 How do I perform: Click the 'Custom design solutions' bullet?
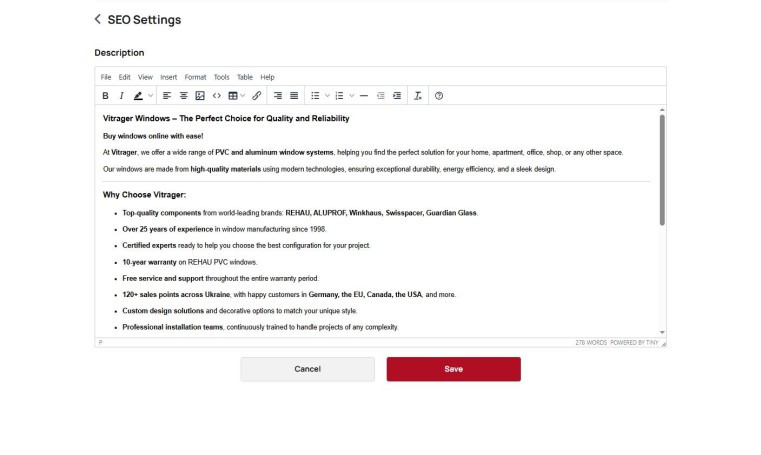(x=240, y=311)
